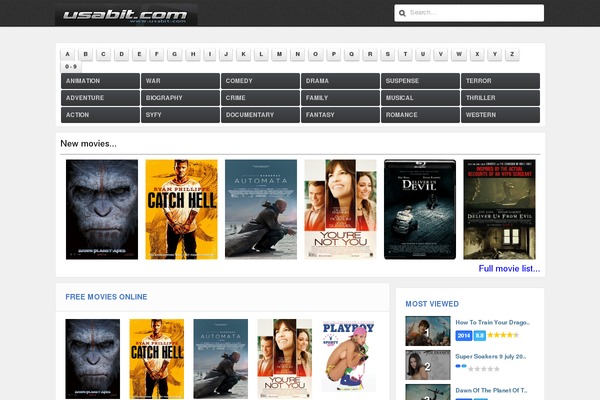Open the Thriller genre
The height and width of the screenshot is (400, 600).
point(500,98)
